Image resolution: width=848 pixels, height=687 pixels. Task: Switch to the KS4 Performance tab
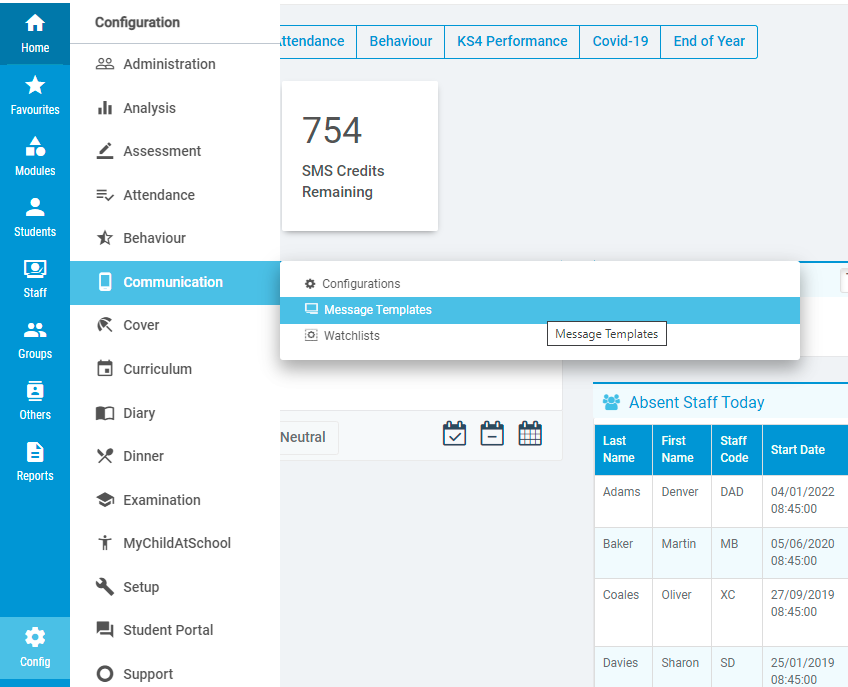click(x=512, y=42)
